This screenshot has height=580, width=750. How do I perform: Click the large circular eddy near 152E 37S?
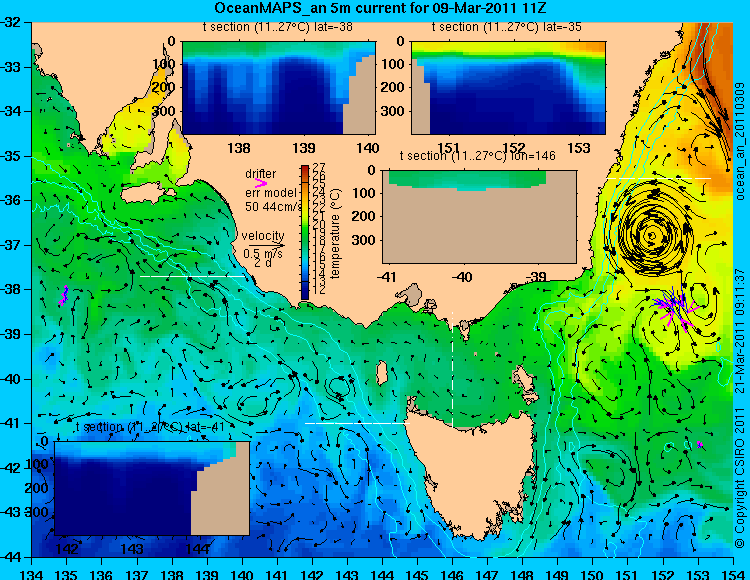pos(651,234)
